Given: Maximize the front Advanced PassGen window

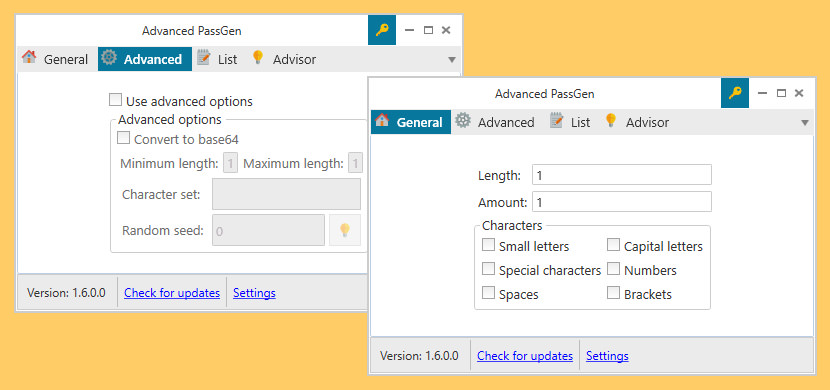Looking at the screenshot, I should pos(781,94).
